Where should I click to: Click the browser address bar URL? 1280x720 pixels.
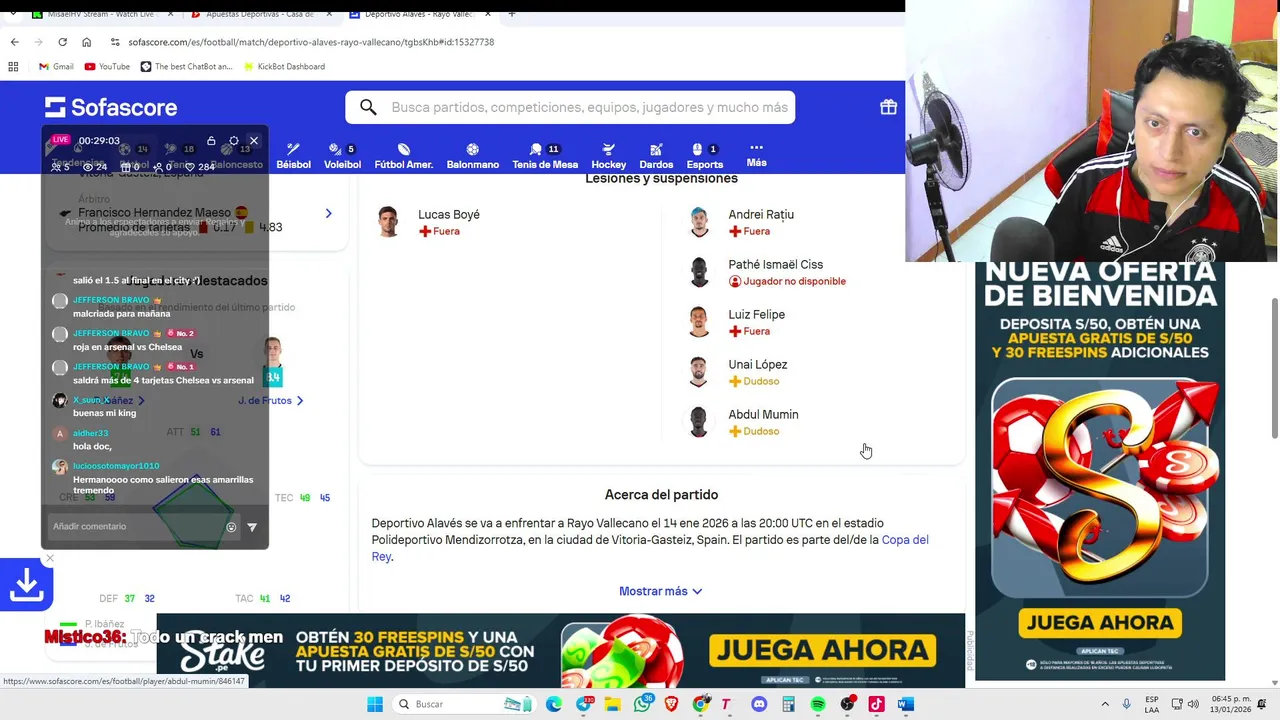311,42
